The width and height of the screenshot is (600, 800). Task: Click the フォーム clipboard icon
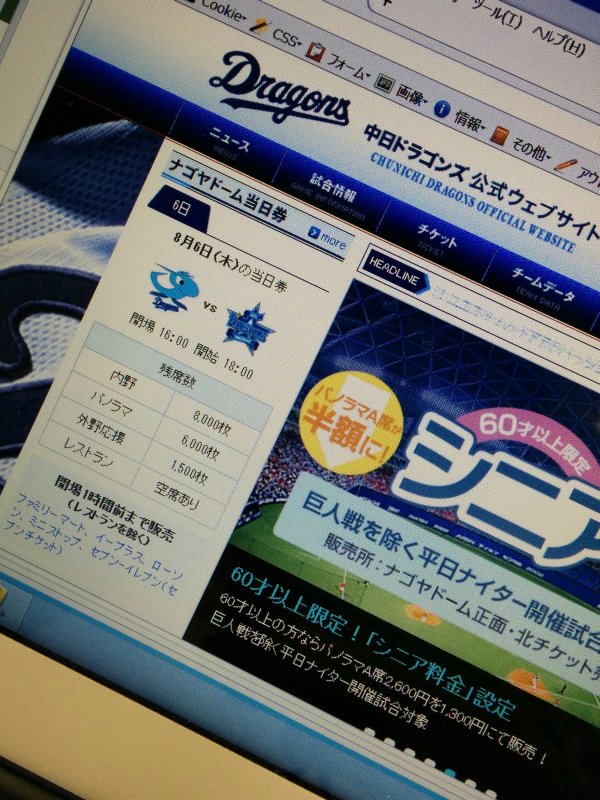point(314,51)
